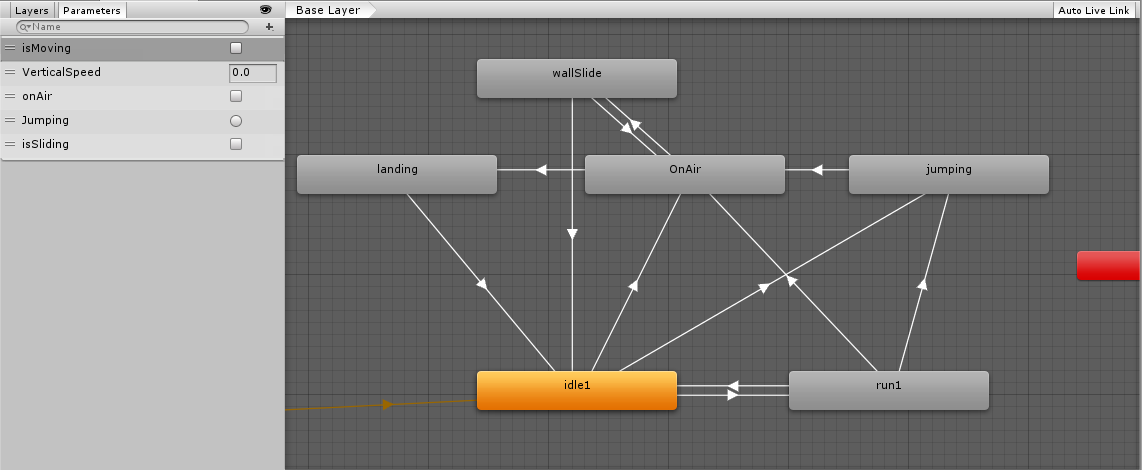The image size is (1142, 470).
Task: Enable the isMoving checkbox
Action: click(236, 48)
